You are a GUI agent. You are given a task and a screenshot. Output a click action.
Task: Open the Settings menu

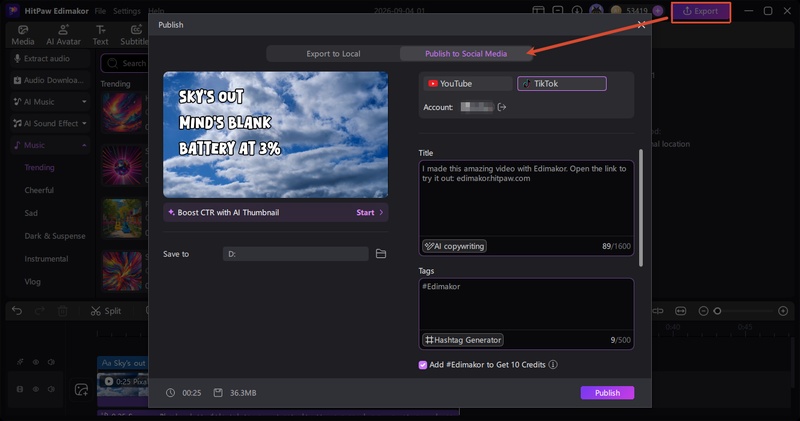[x=127, y=11]
